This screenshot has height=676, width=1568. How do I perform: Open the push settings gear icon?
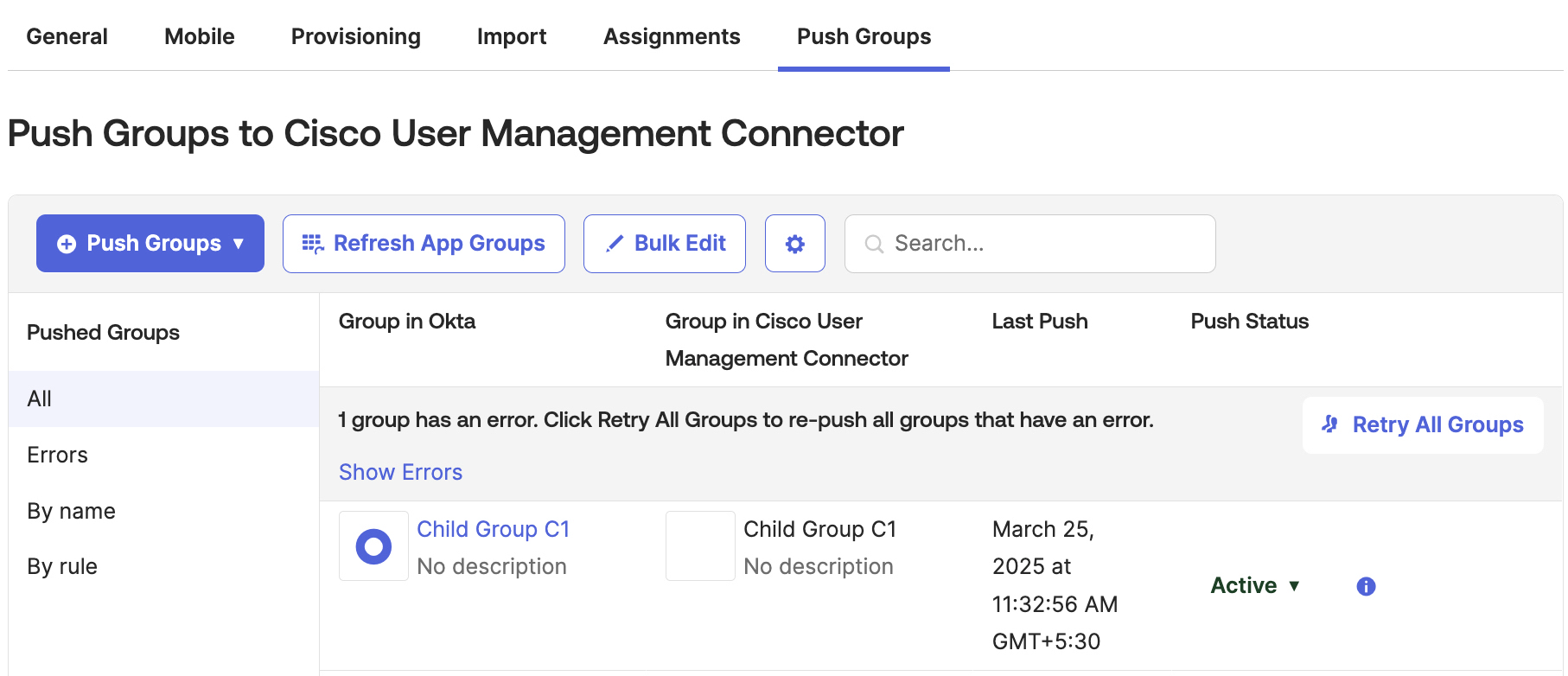click(x=794, y=244)
